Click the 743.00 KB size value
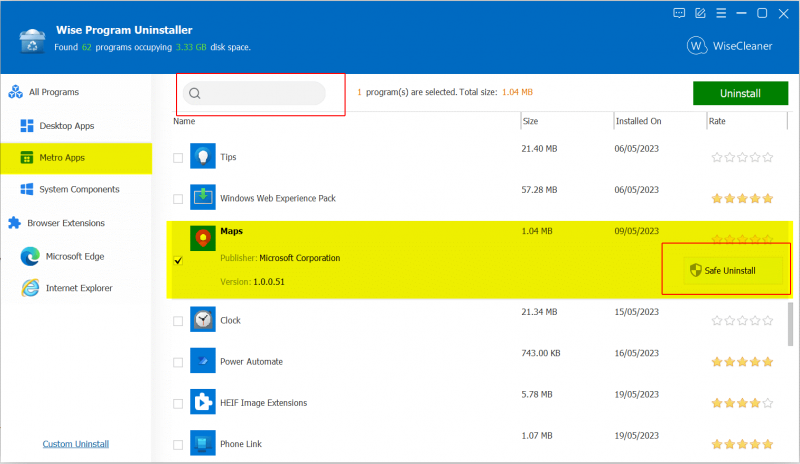This screenshot has height=464, width=800. pos(540,353)
